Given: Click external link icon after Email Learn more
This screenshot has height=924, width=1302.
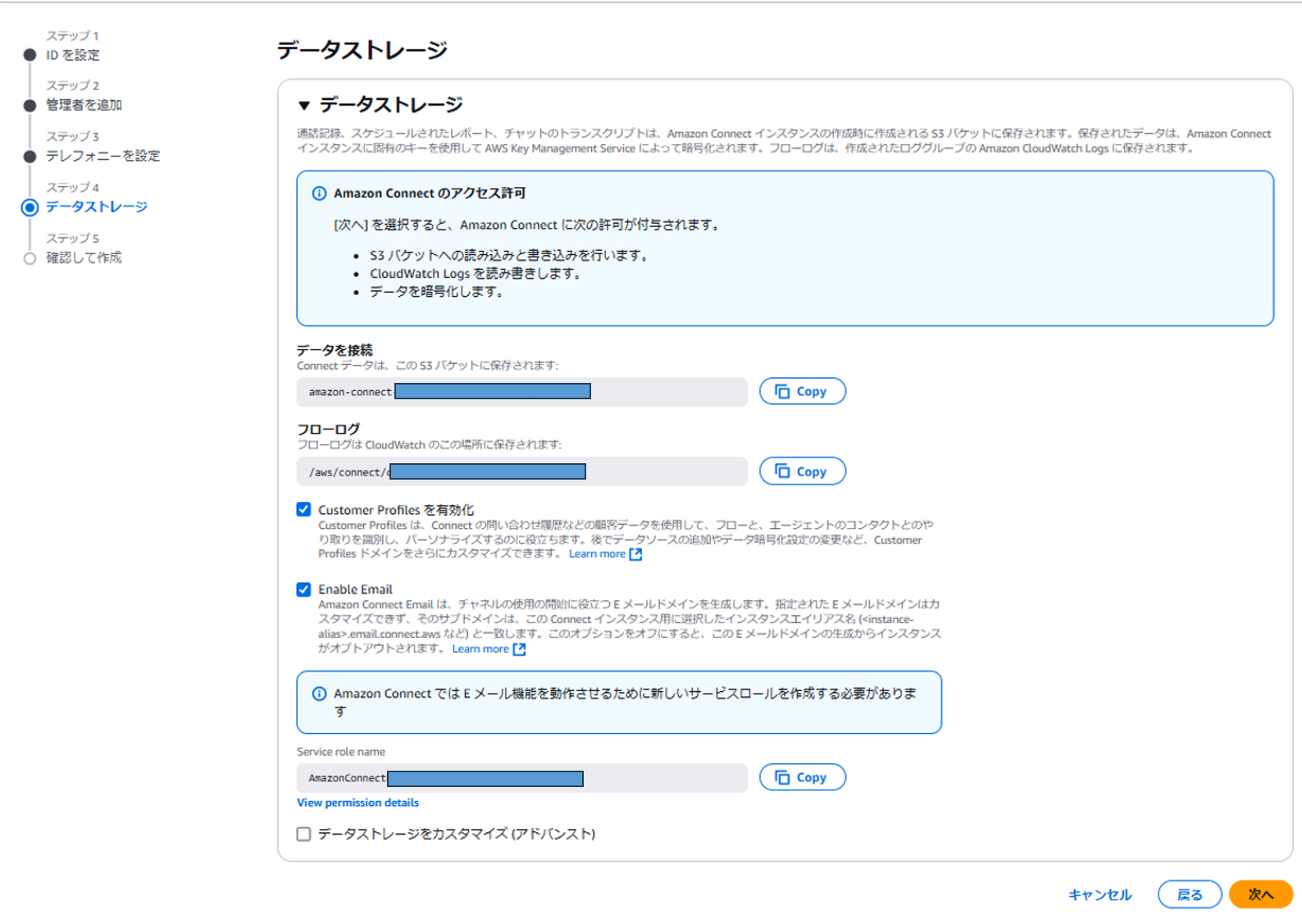Looking at the screenshot, I should (519, 649).
